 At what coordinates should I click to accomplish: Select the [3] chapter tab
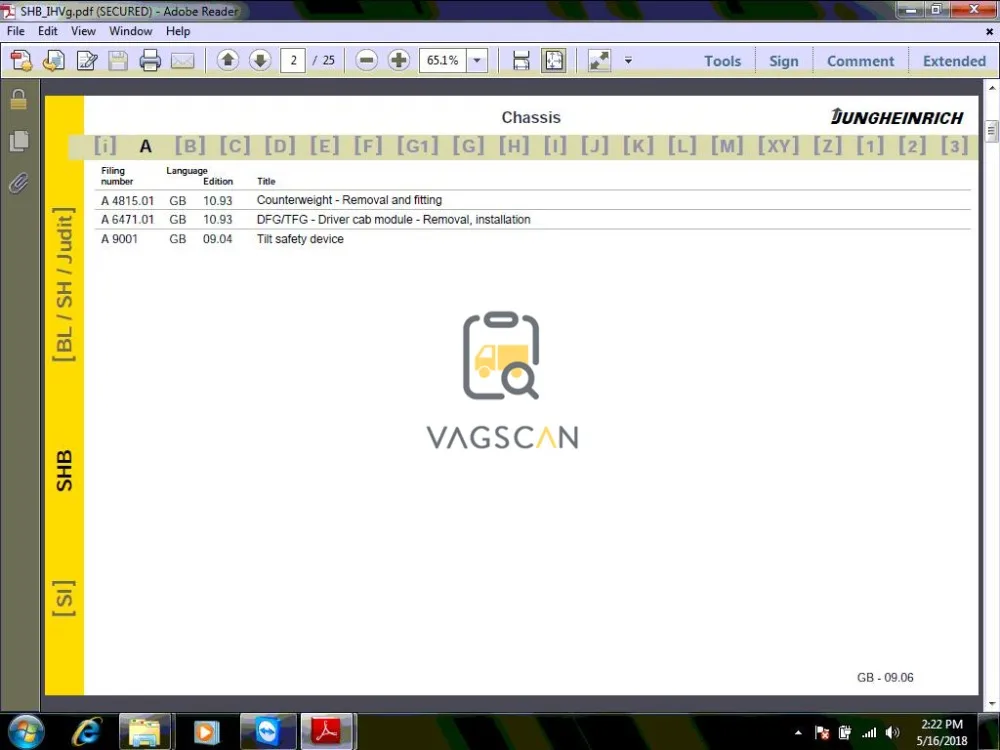[x=955, y=146]
